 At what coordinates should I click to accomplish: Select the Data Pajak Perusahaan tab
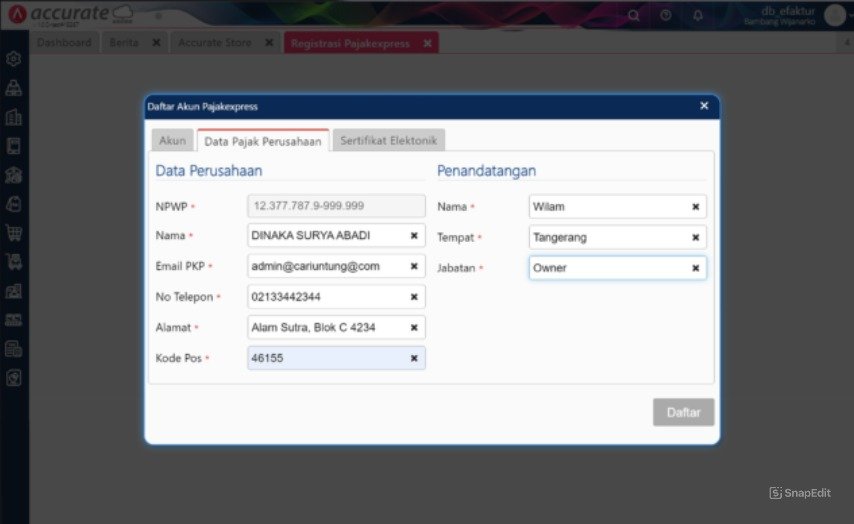tap(263, 141)
